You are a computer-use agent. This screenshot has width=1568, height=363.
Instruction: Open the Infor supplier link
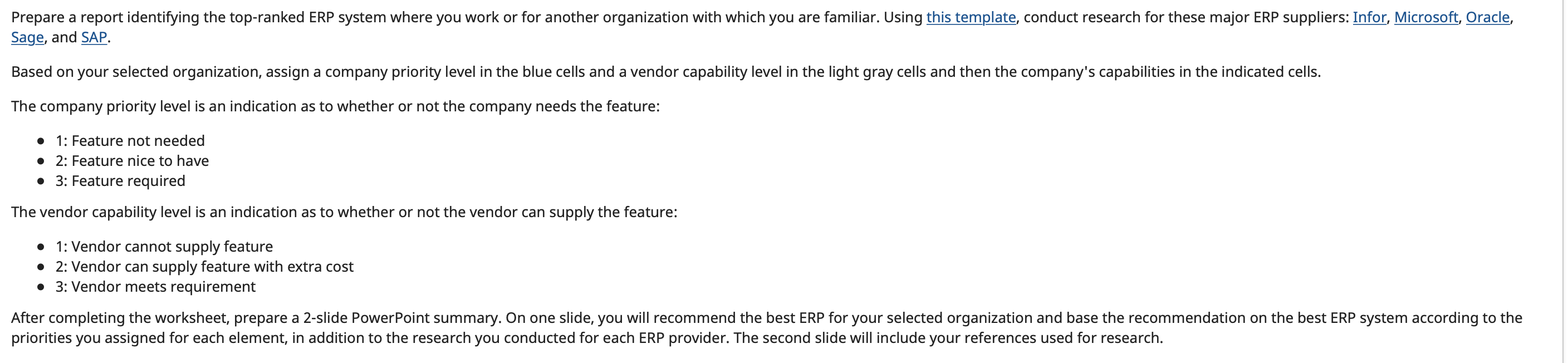coord(1369,17)
